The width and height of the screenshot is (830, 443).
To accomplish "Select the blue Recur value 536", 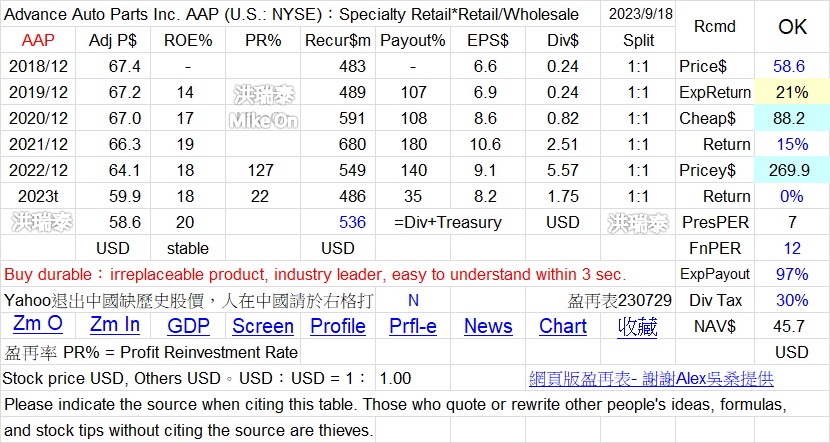I will point(338,222).
